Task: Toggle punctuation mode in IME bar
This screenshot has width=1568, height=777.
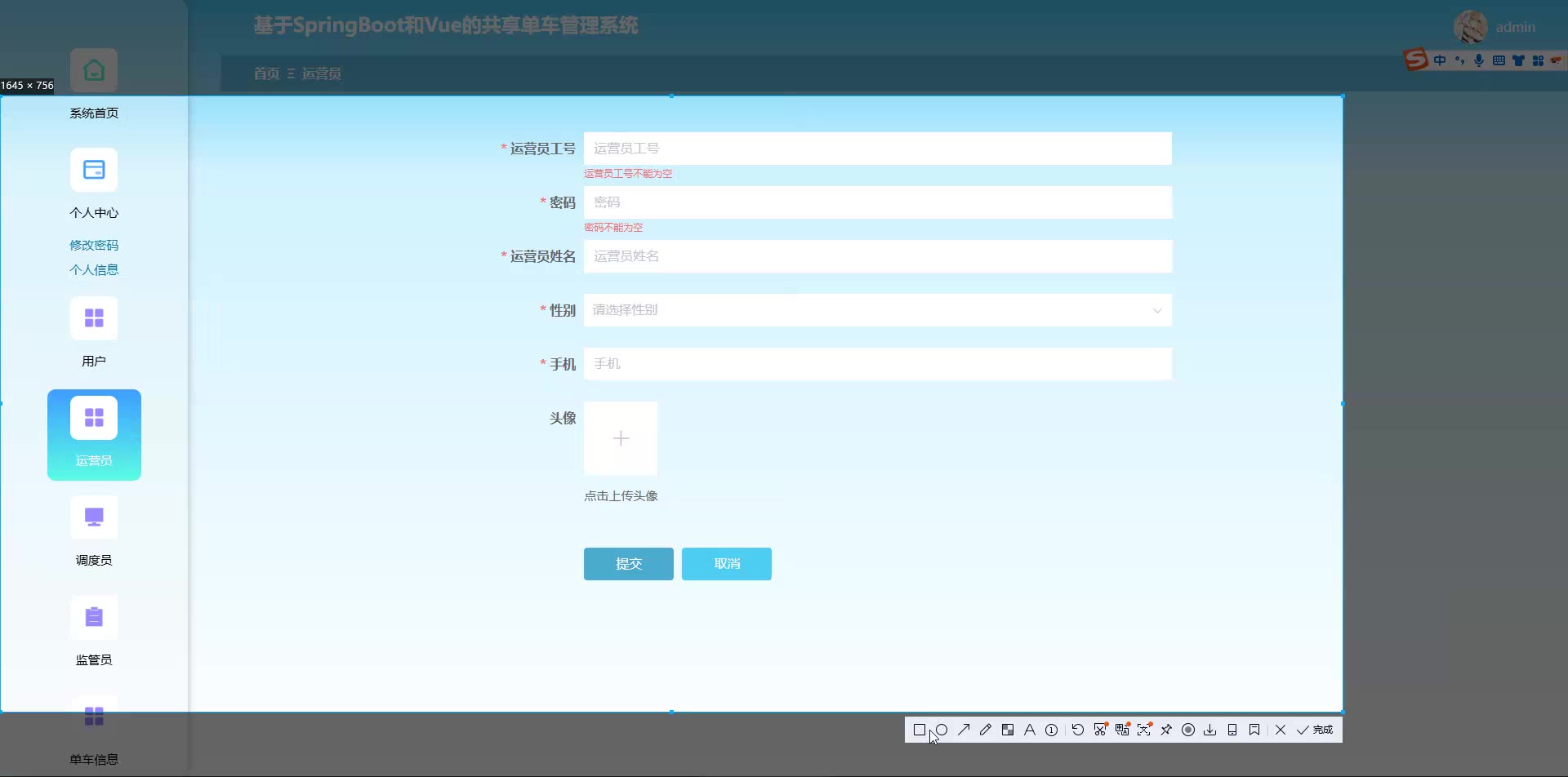Action: click(1459, 60)
